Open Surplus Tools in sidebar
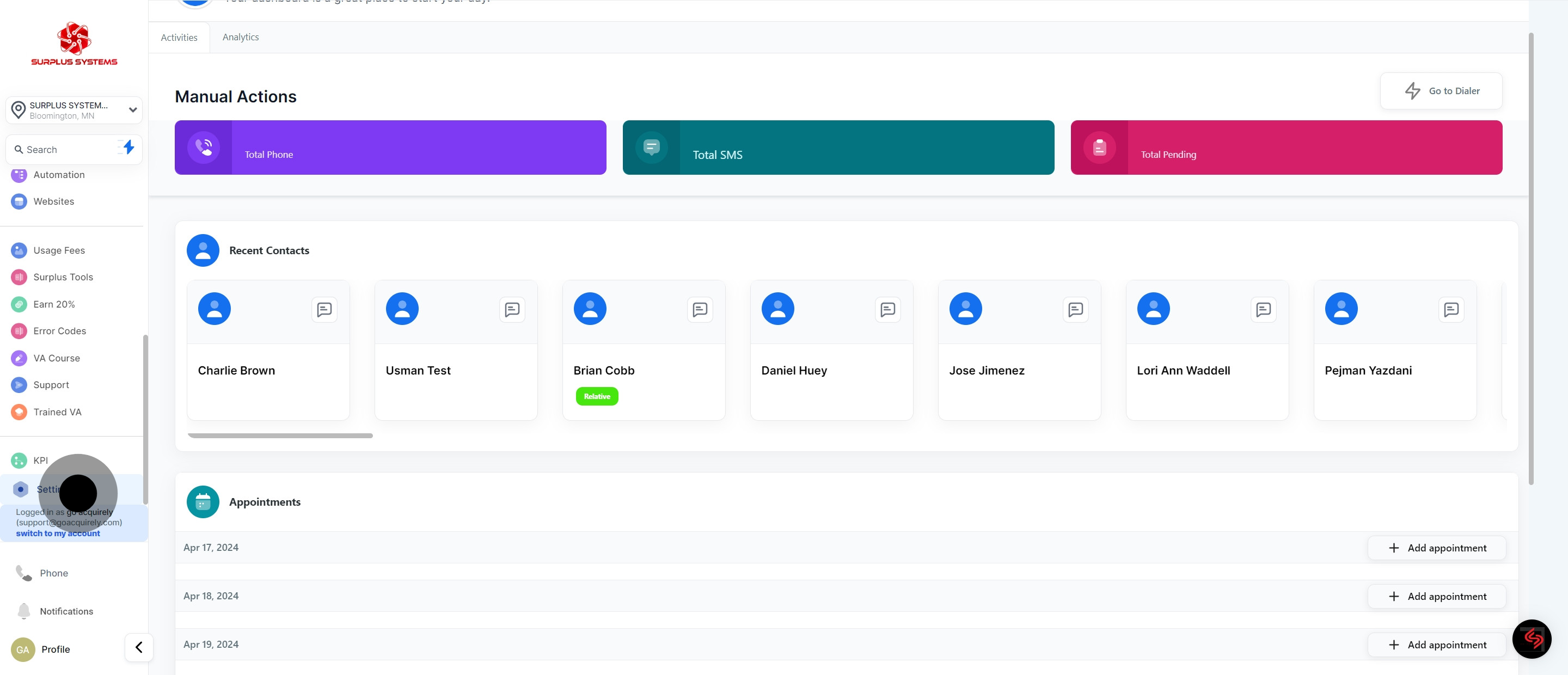Image resolution: width=1568 pixels, height=675 pixels. point(63,277)
